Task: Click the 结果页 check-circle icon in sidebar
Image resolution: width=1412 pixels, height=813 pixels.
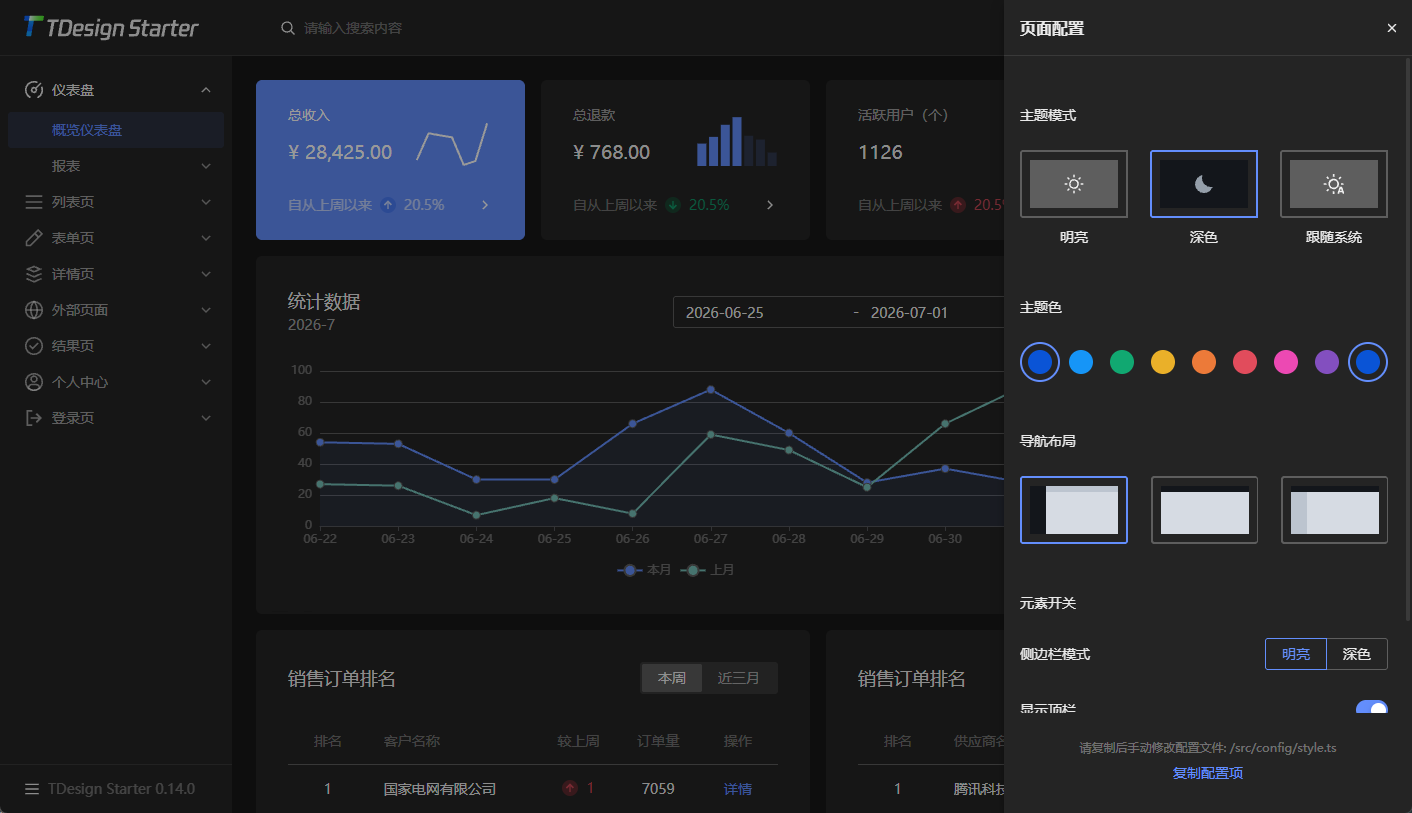Action: (34, 346)
